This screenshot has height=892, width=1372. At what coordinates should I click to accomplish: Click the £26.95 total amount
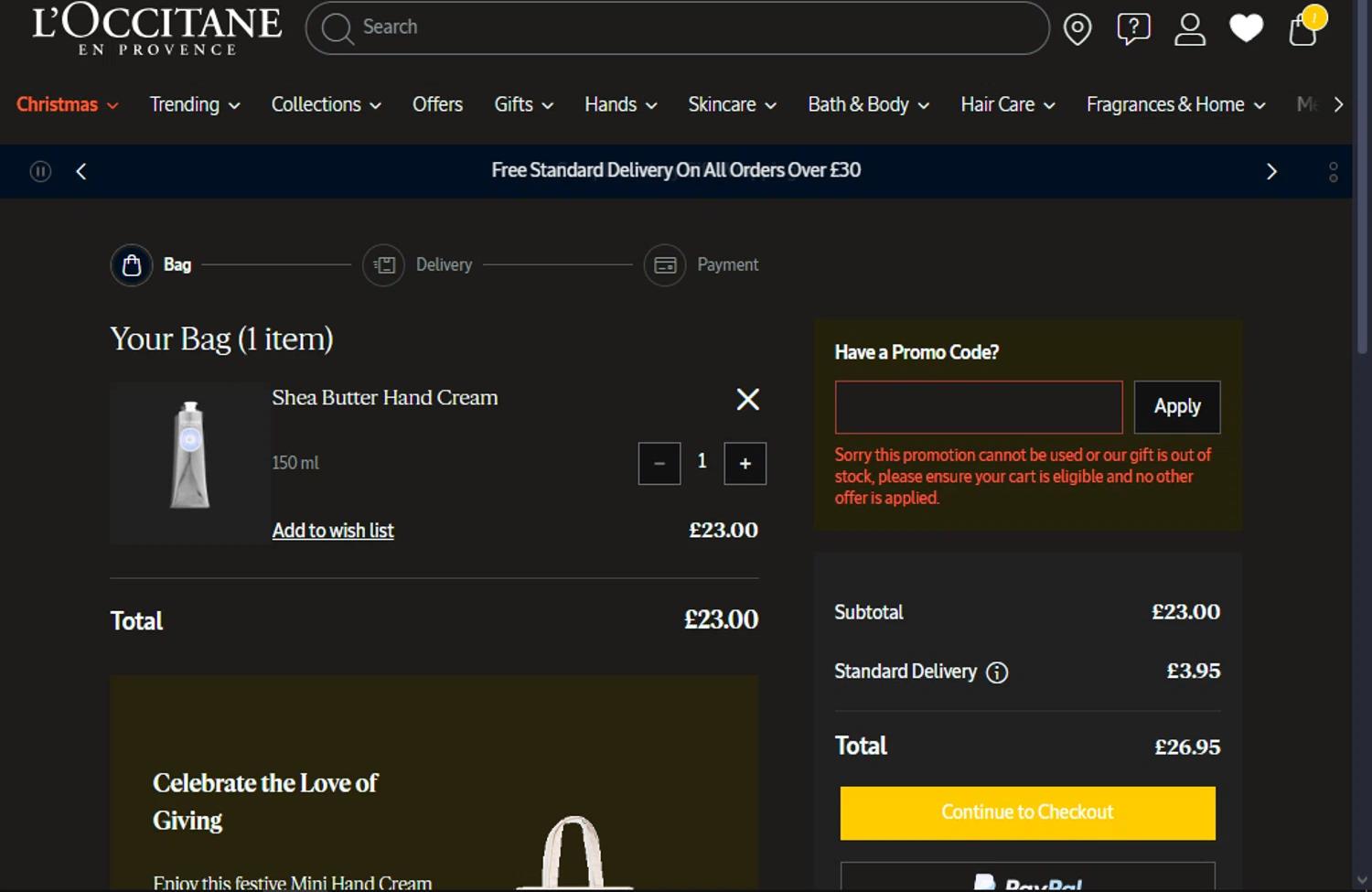pyautogui.click(x=1187, y=747)
